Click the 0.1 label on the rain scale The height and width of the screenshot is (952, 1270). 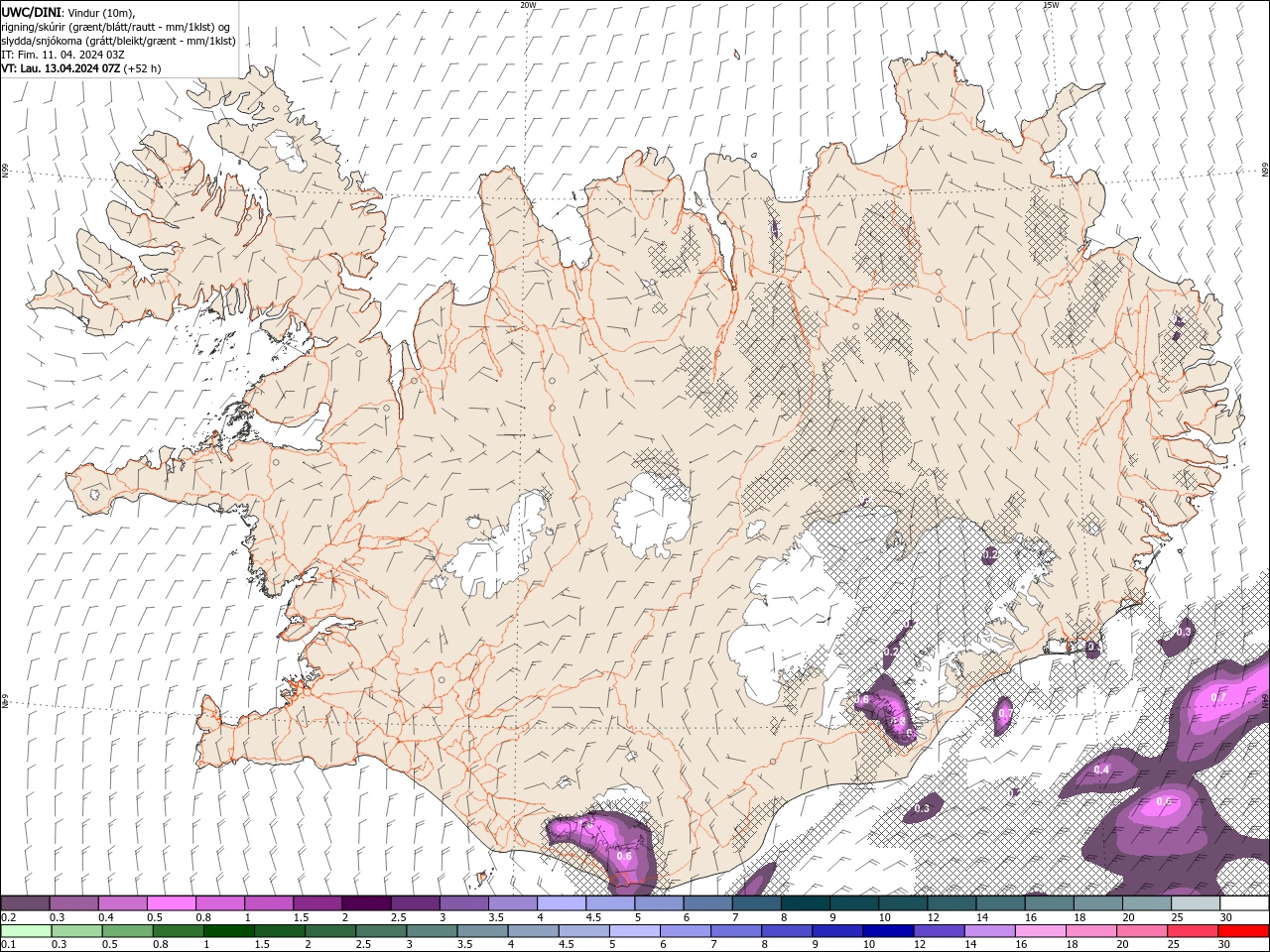point(7,944)
